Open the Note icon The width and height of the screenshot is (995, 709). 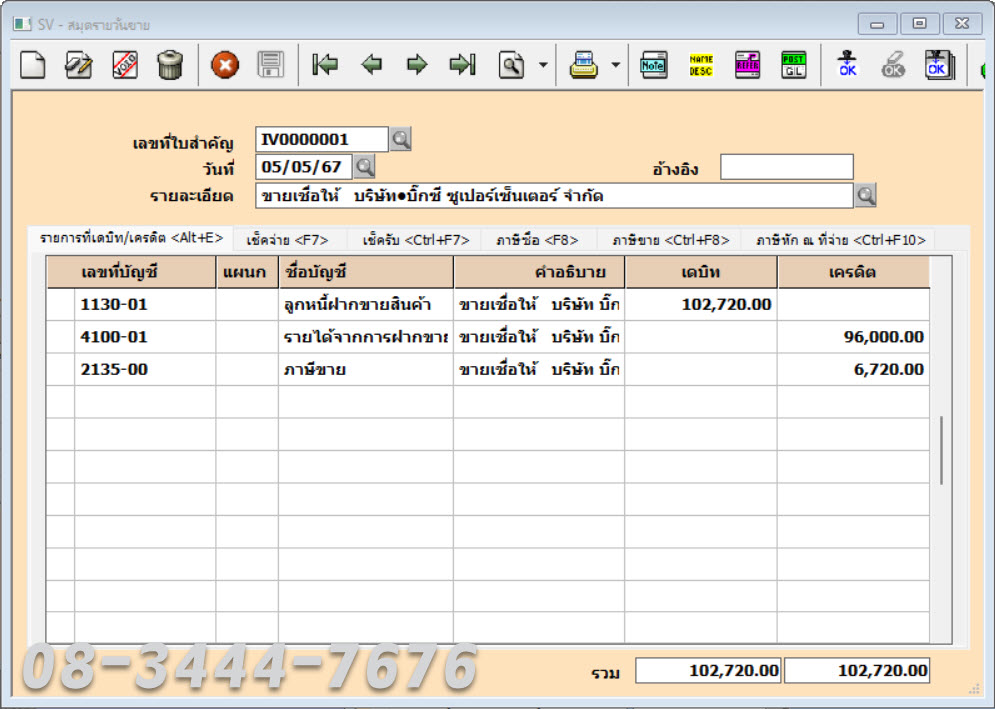pos(654,65)
